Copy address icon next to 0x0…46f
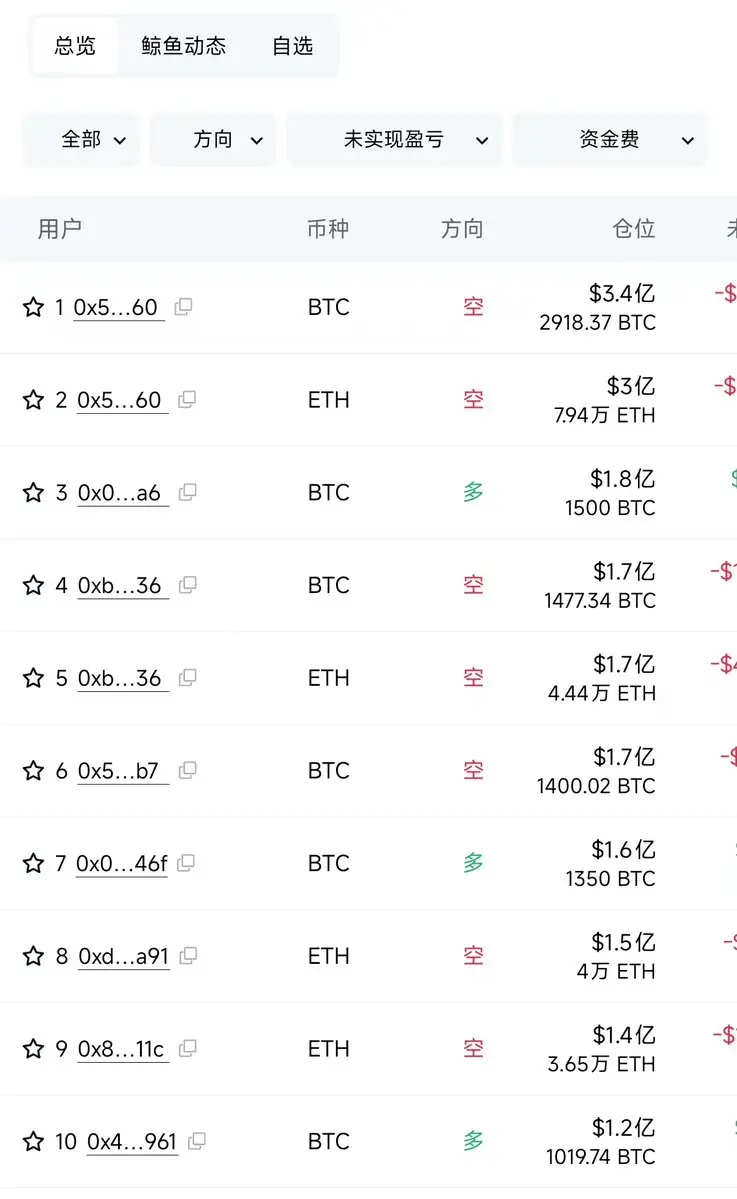Image resolution: width=737 pixels, height=1199 pixels. point(186,863)
